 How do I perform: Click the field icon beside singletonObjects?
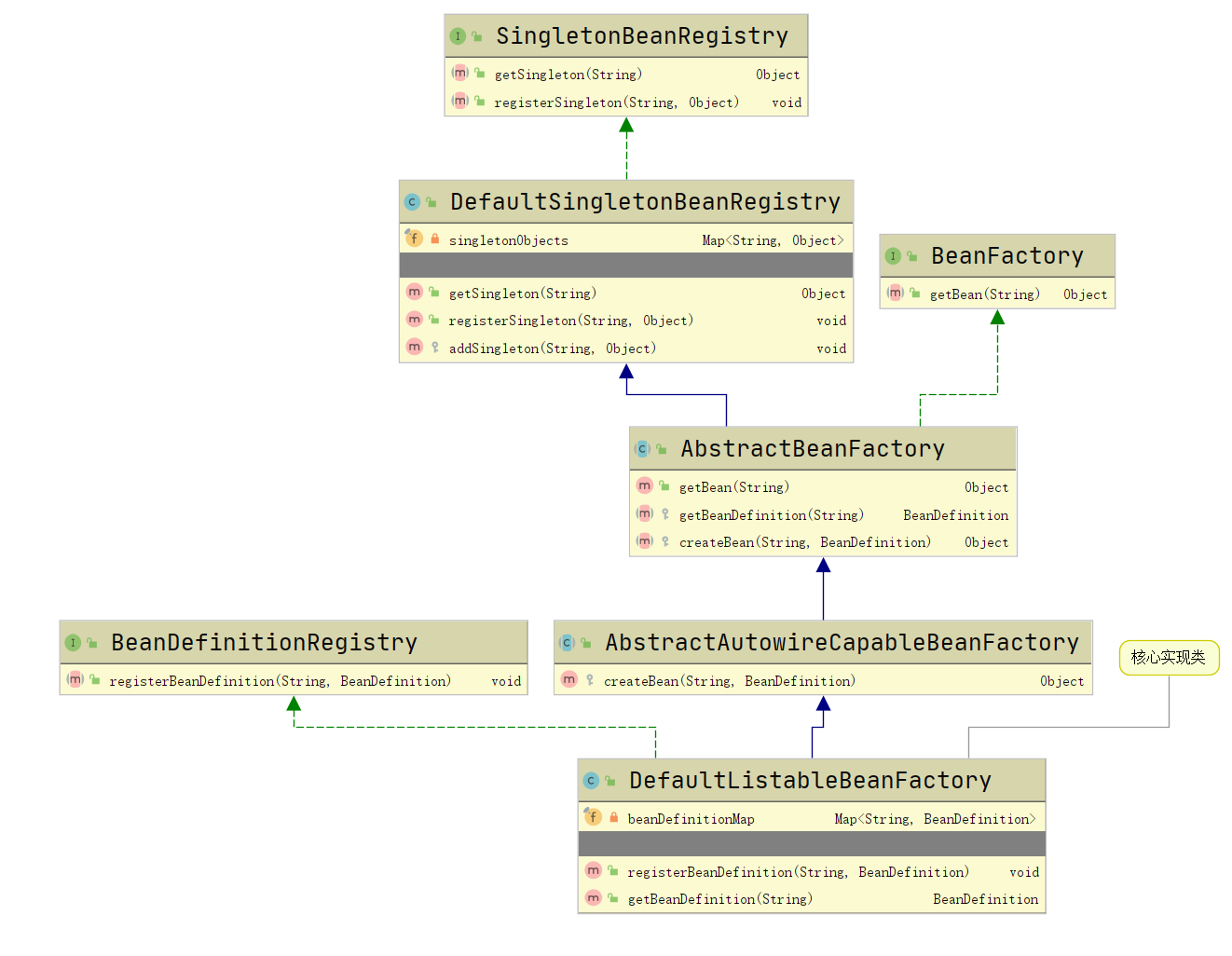tap(415, 239)
